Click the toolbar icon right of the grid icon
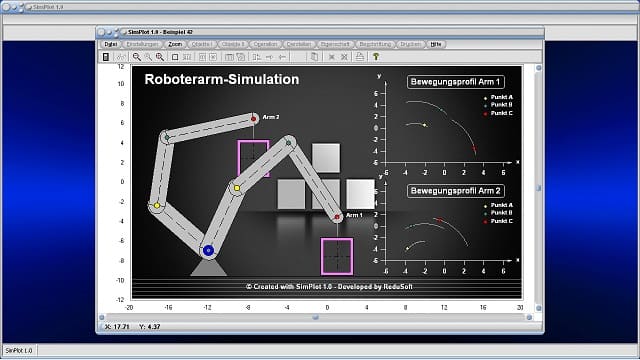Viewport: 640px width, 360px height. click(202, 57)
